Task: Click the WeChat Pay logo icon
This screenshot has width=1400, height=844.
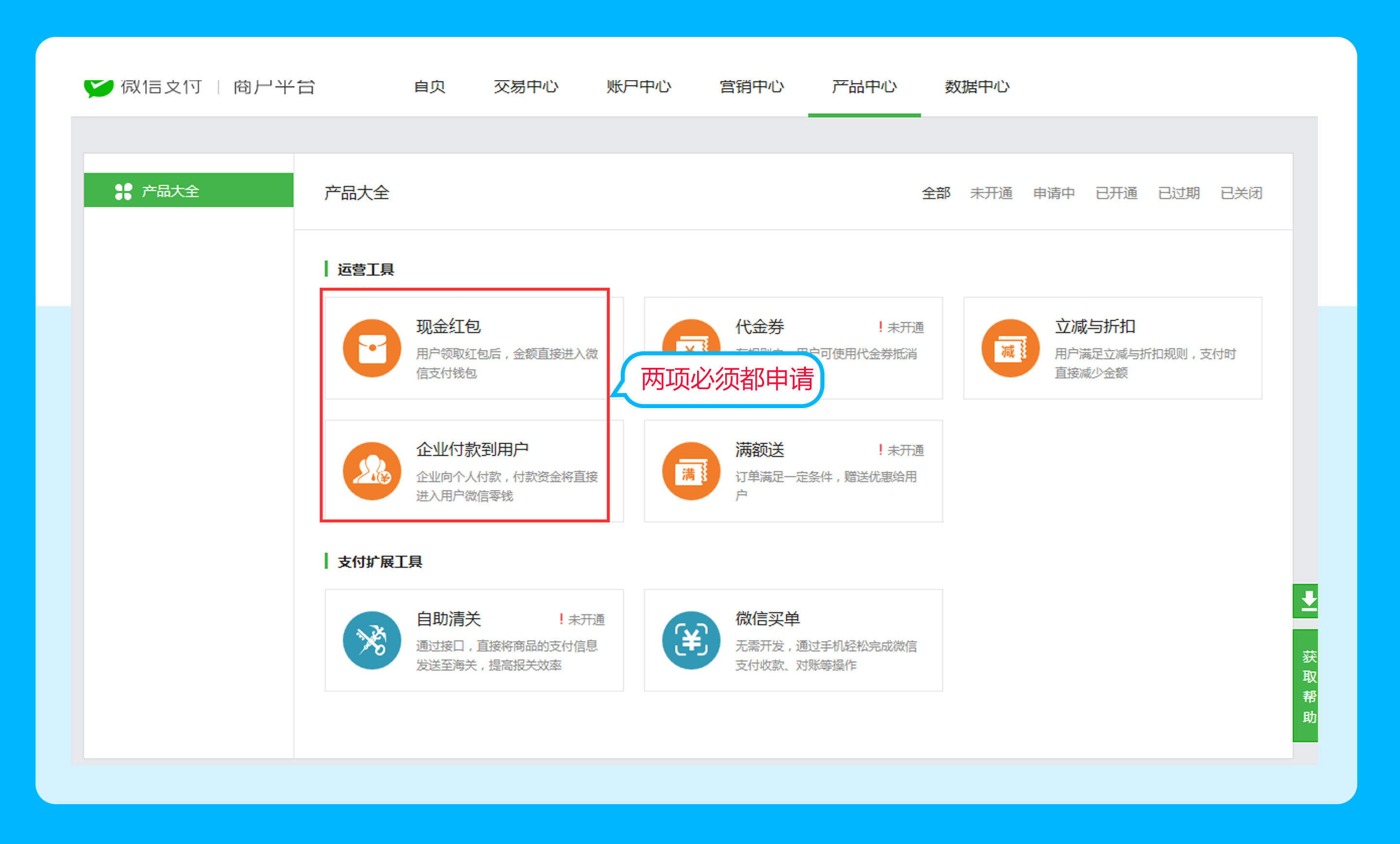Action: [x=98, y=87]
